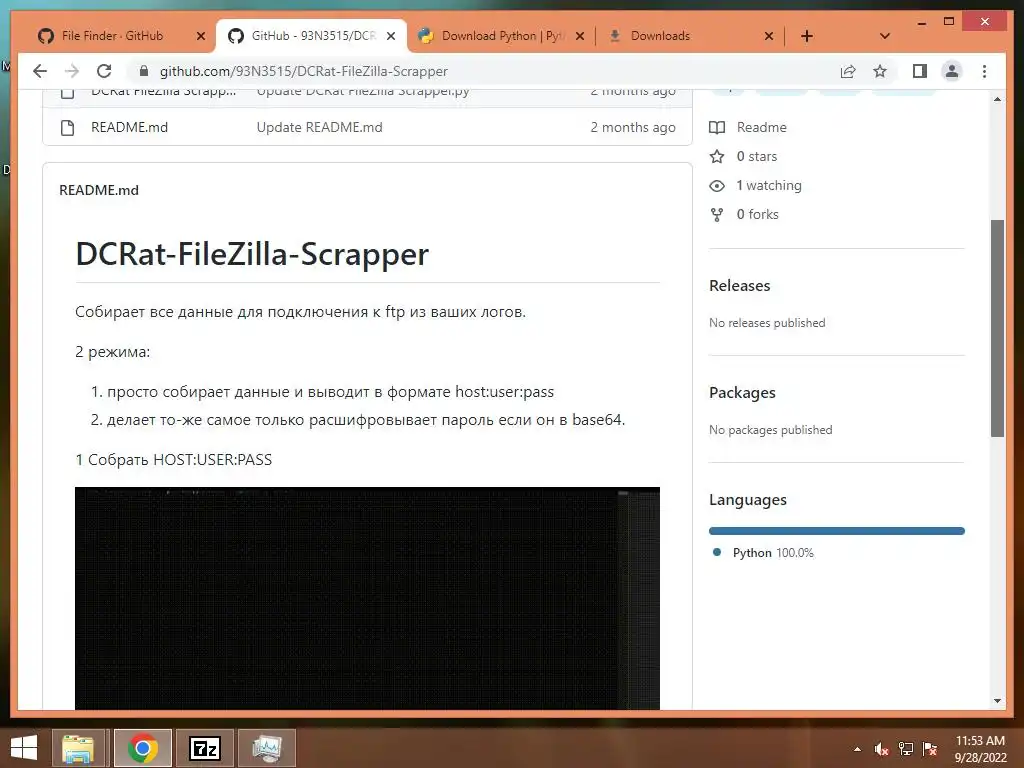Screen dimensions: 1024x768
Task: Bookmark this page with the star icon
Action: coord(880,71)
